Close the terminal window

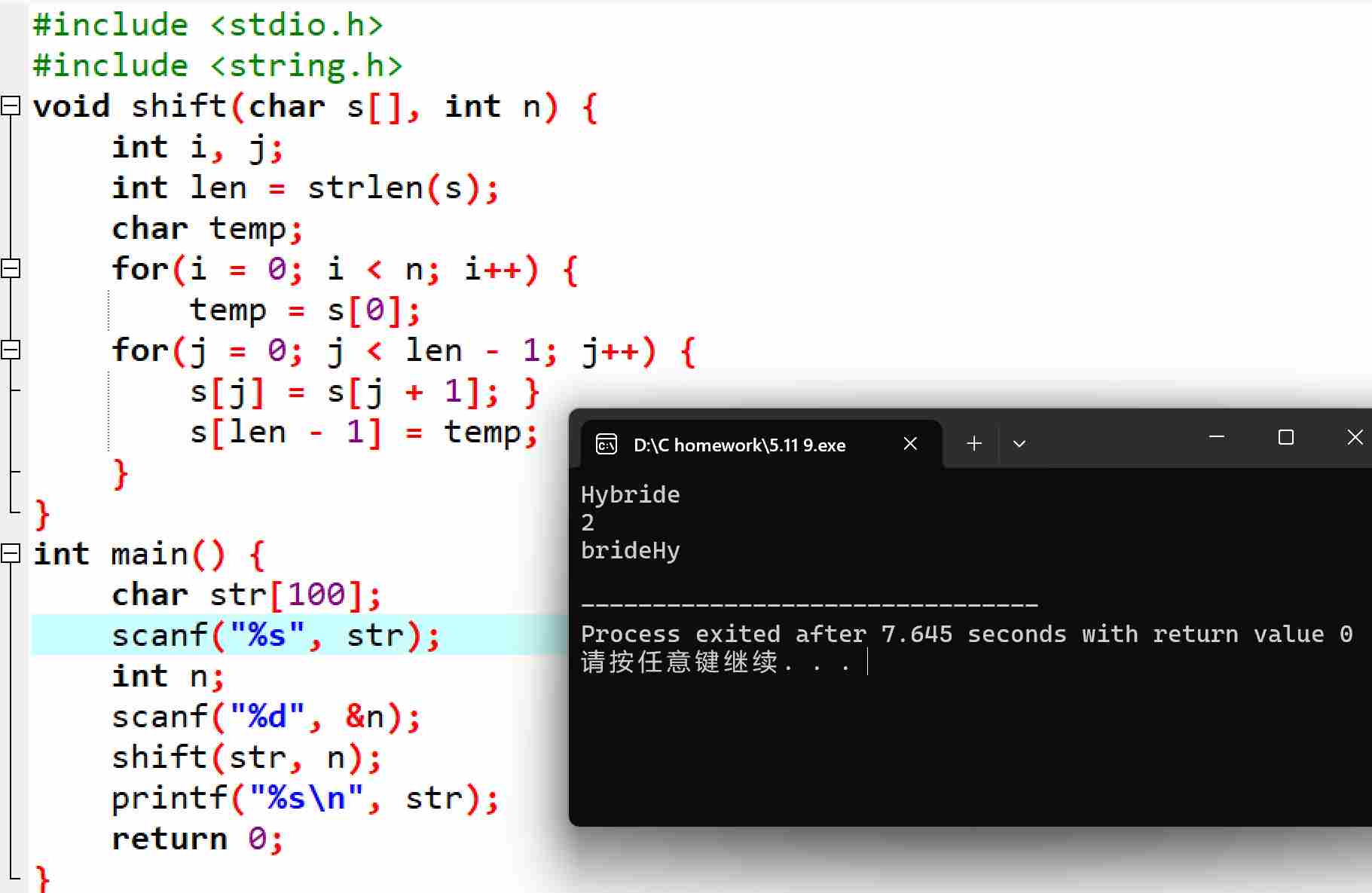coord(1355,437)
